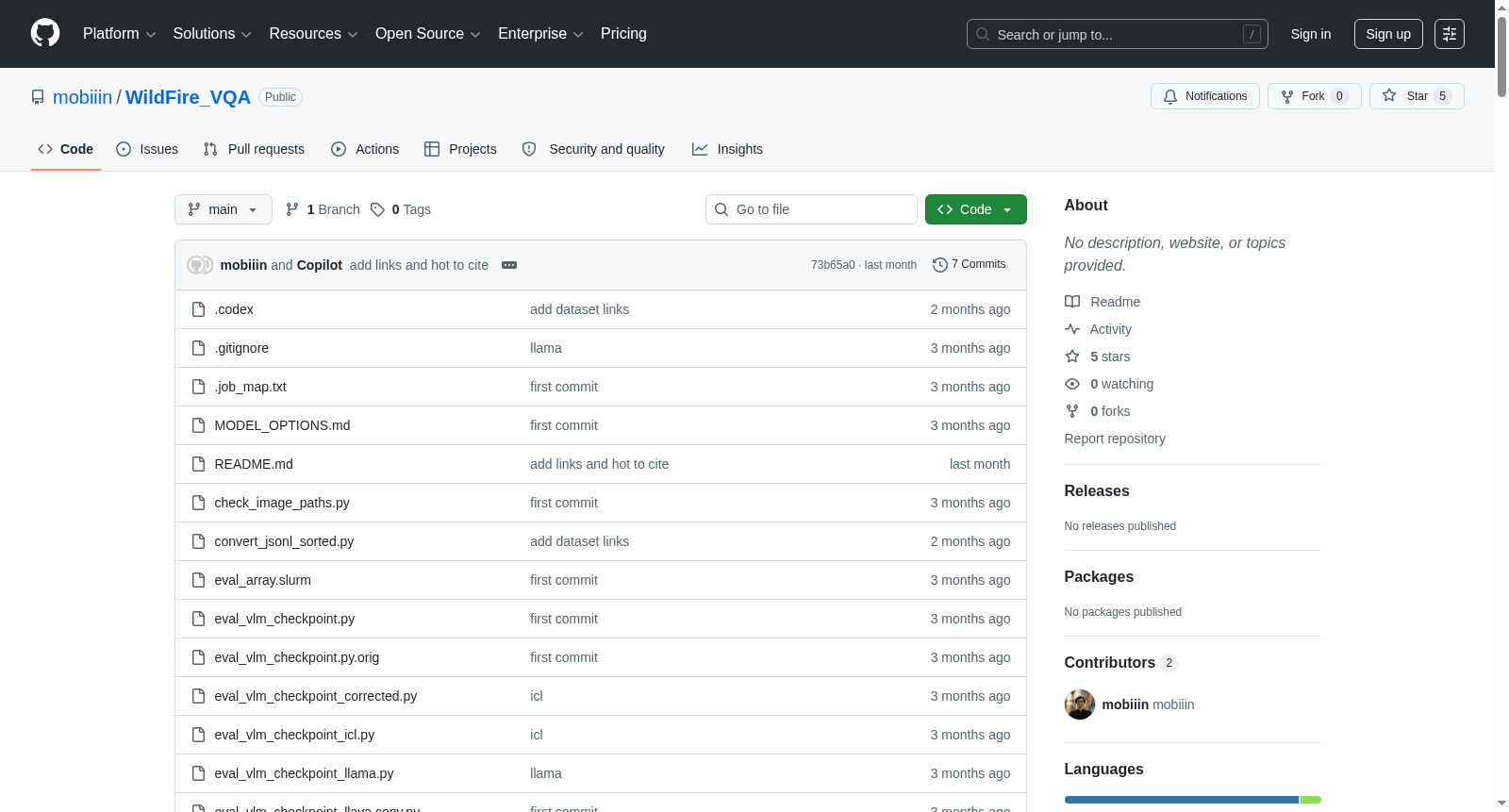Click 'add links and hot to cite' in README.md row
The width and height of the screenshot is (1509, 812).
599,464
